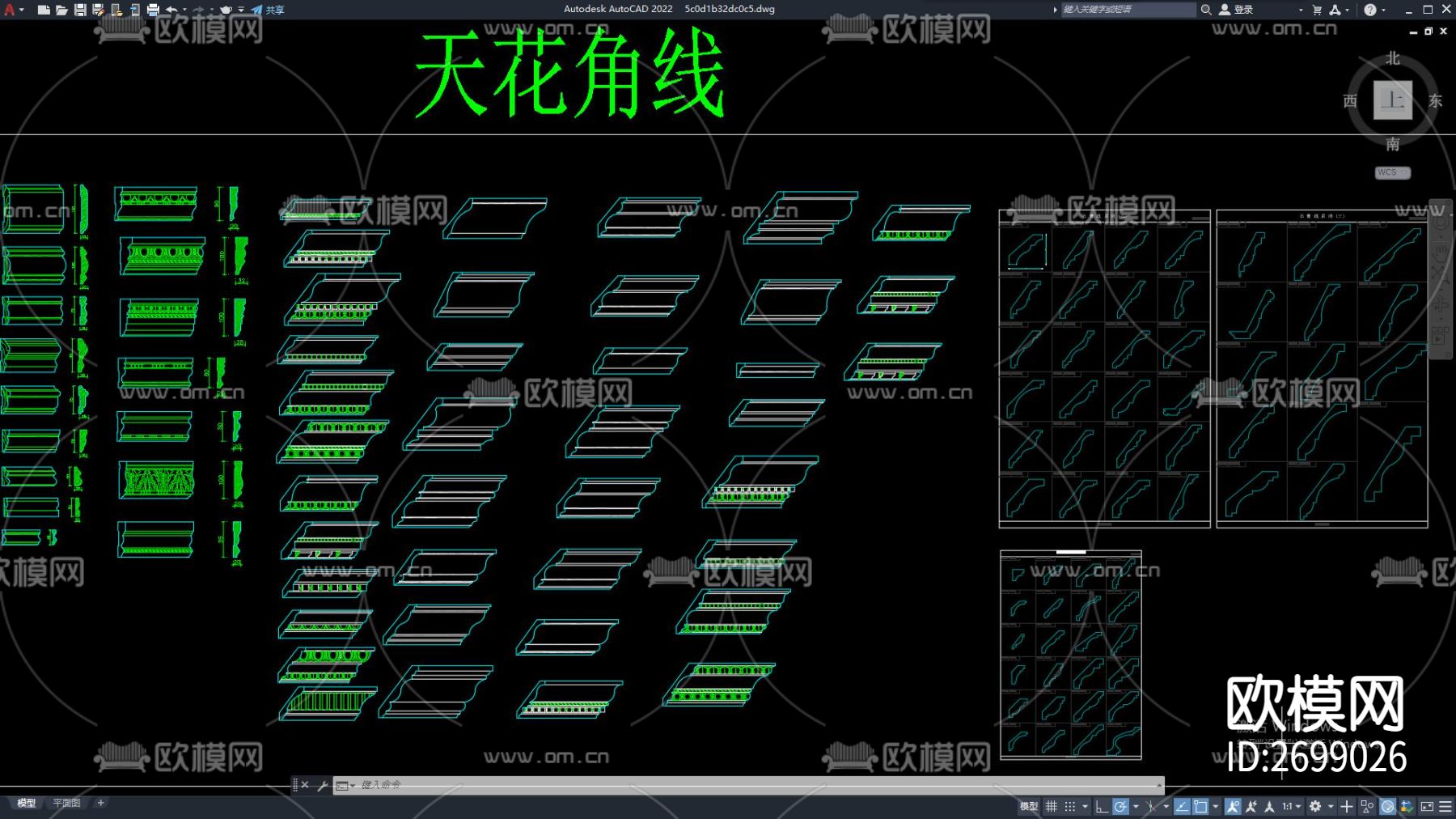This screenshot has width=1456, height=819.
Task: Open the WCS coordinate system dropdown
Action: pos(1392,172)
